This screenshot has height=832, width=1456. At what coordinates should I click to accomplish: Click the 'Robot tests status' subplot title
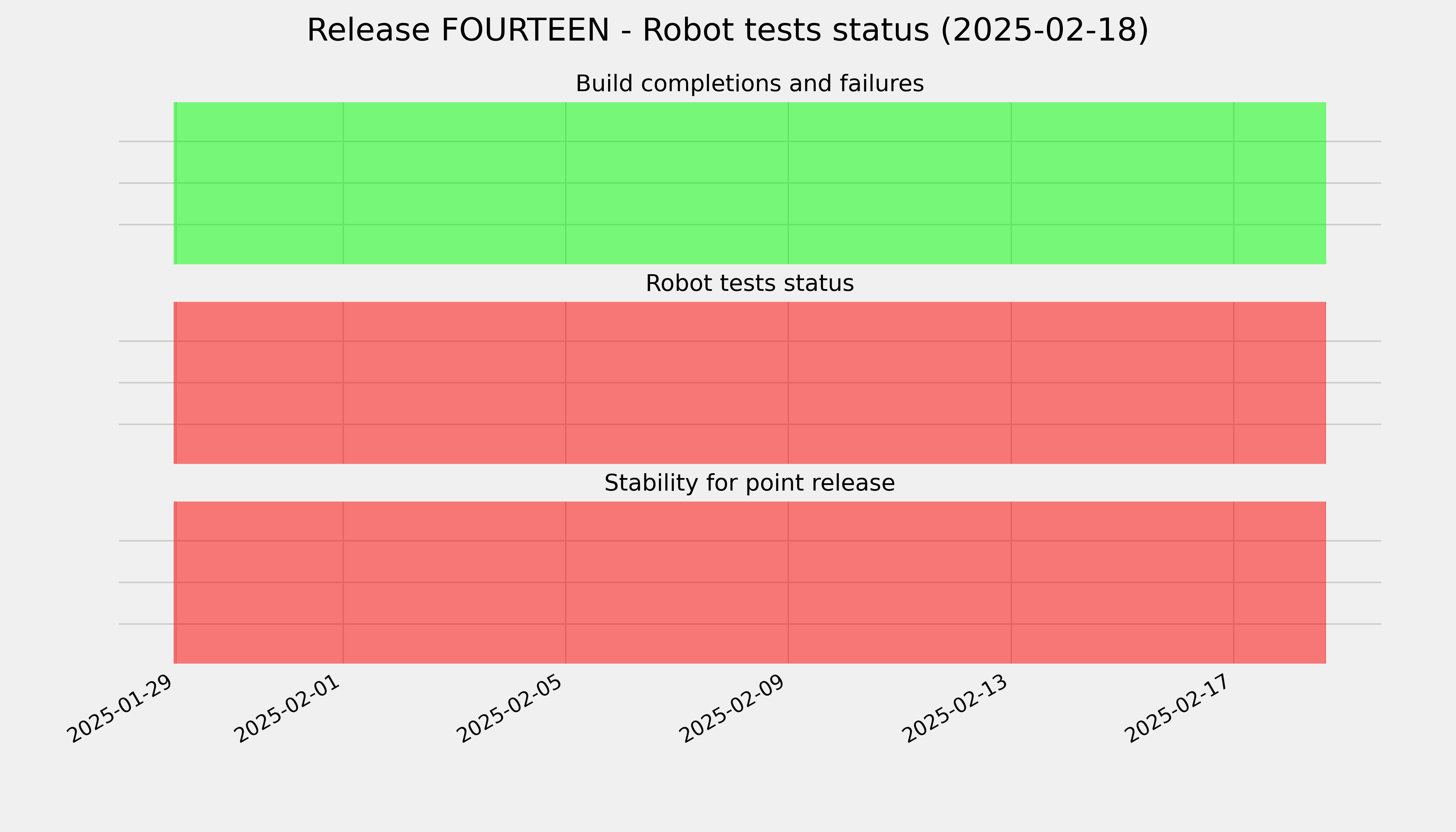pyautogui.click(x=750, y=284)
